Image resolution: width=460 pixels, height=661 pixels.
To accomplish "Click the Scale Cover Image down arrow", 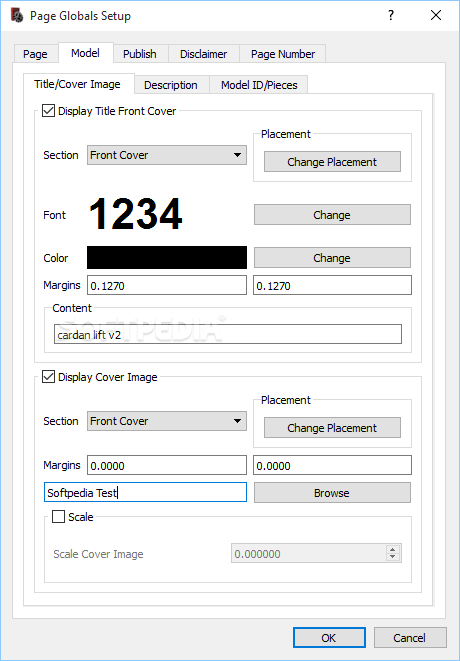I will click(393, 557).
